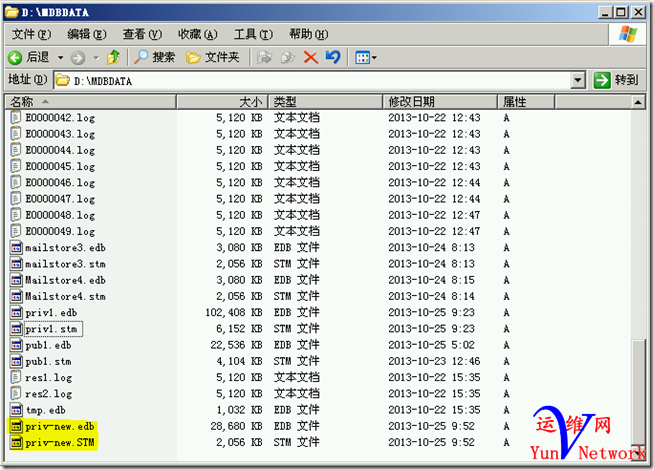Click the date 2013-10-25 5:02
This screenshot has height=470, width=654.
431,345
